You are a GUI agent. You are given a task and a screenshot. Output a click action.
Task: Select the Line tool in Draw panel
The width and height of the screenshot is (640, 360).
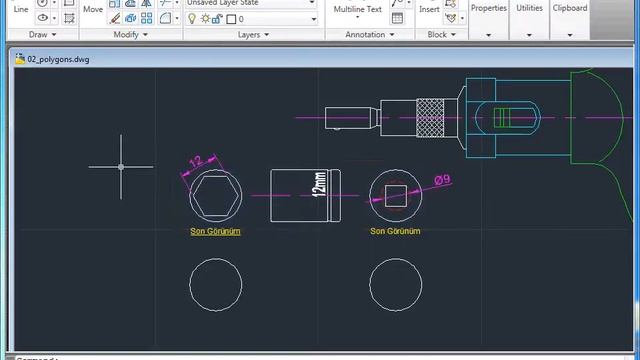point(20,9)
